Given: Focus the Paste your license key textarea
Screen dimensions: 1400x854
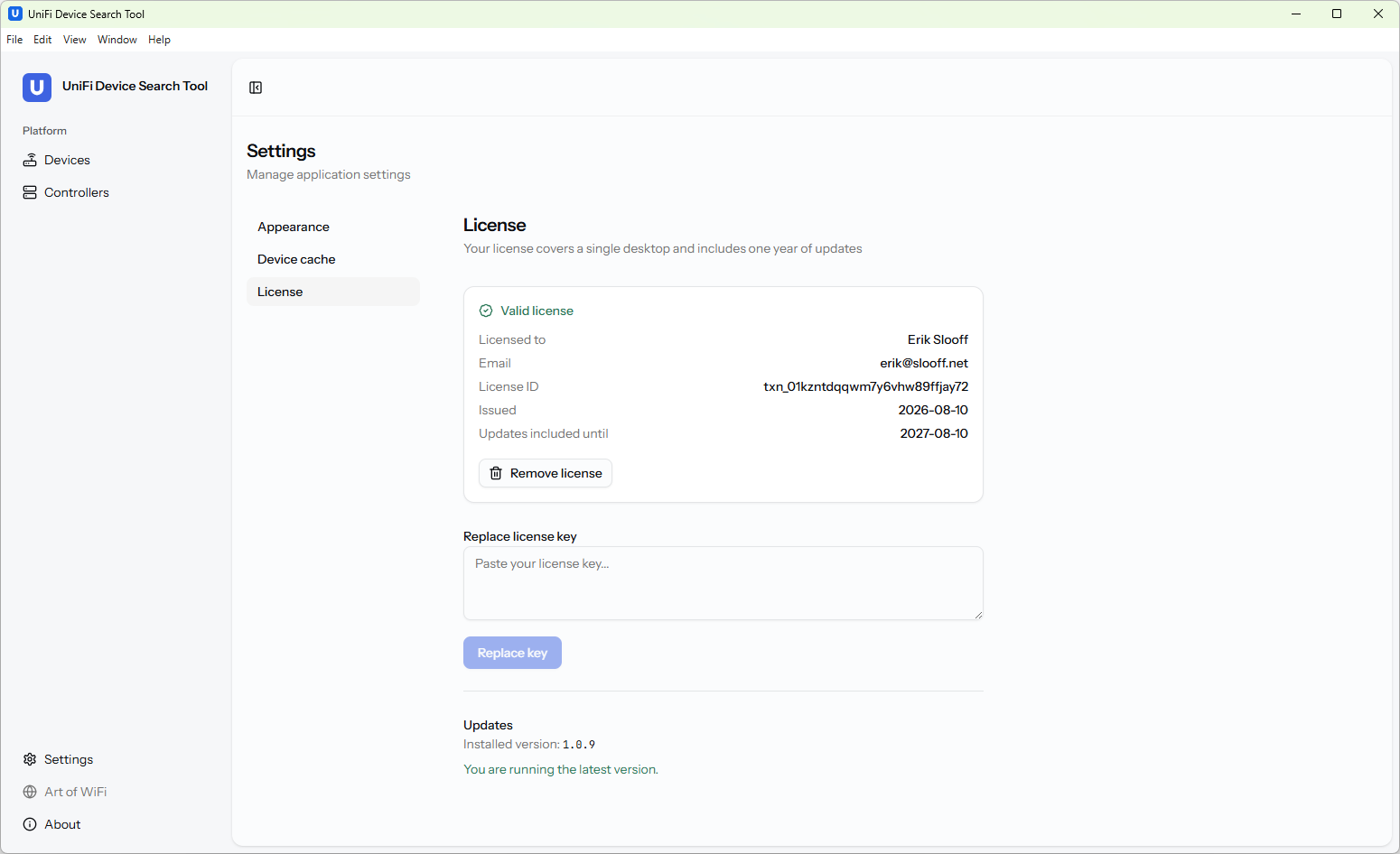Looking at the screenshot, I should [x=723, y=583].
